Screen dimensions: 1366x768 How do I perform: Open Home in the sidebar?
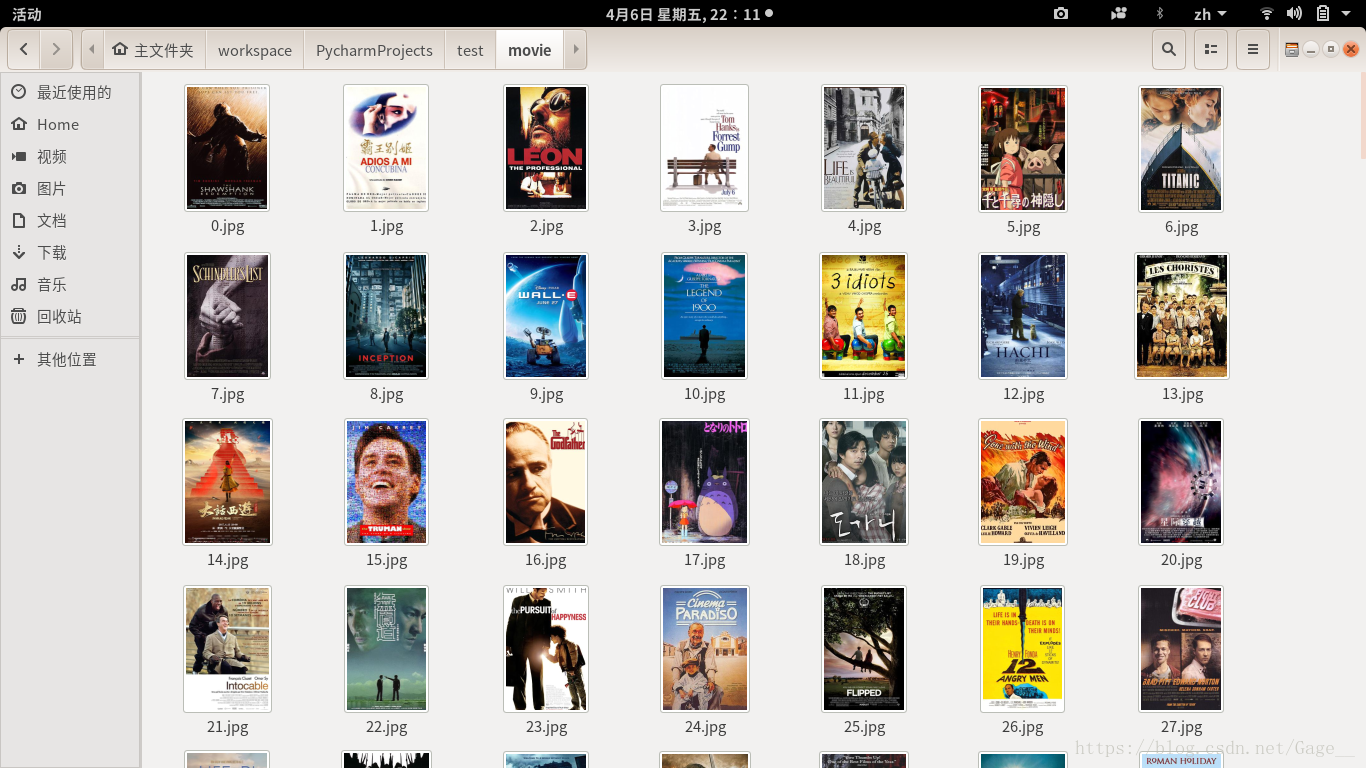pos(70,124)
